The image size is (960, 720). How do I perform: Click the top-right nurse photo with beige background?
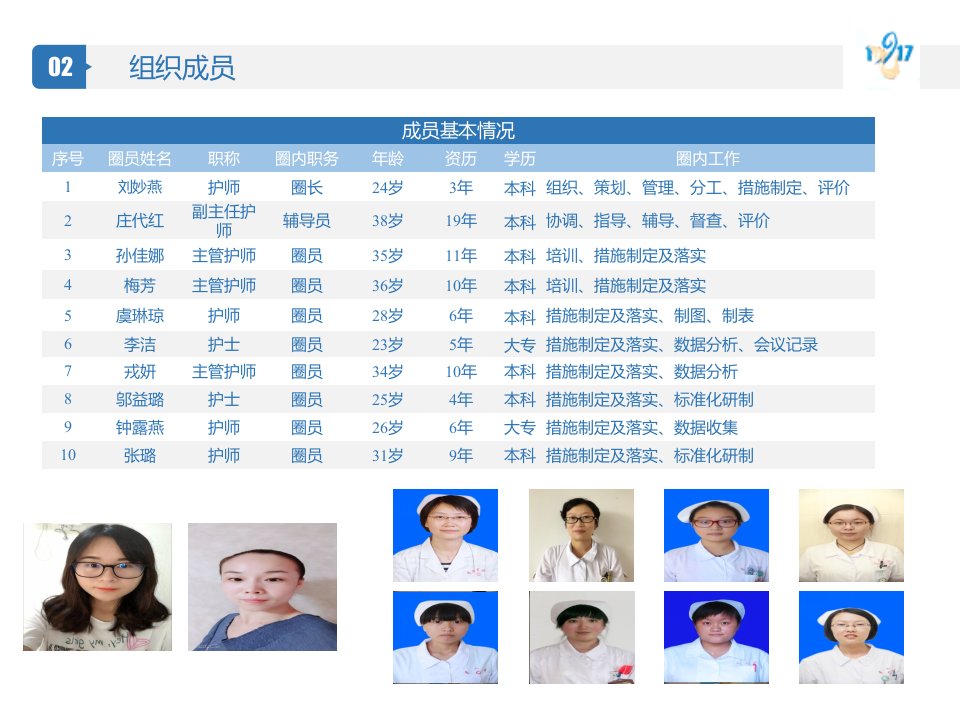[x=851, y=535]
